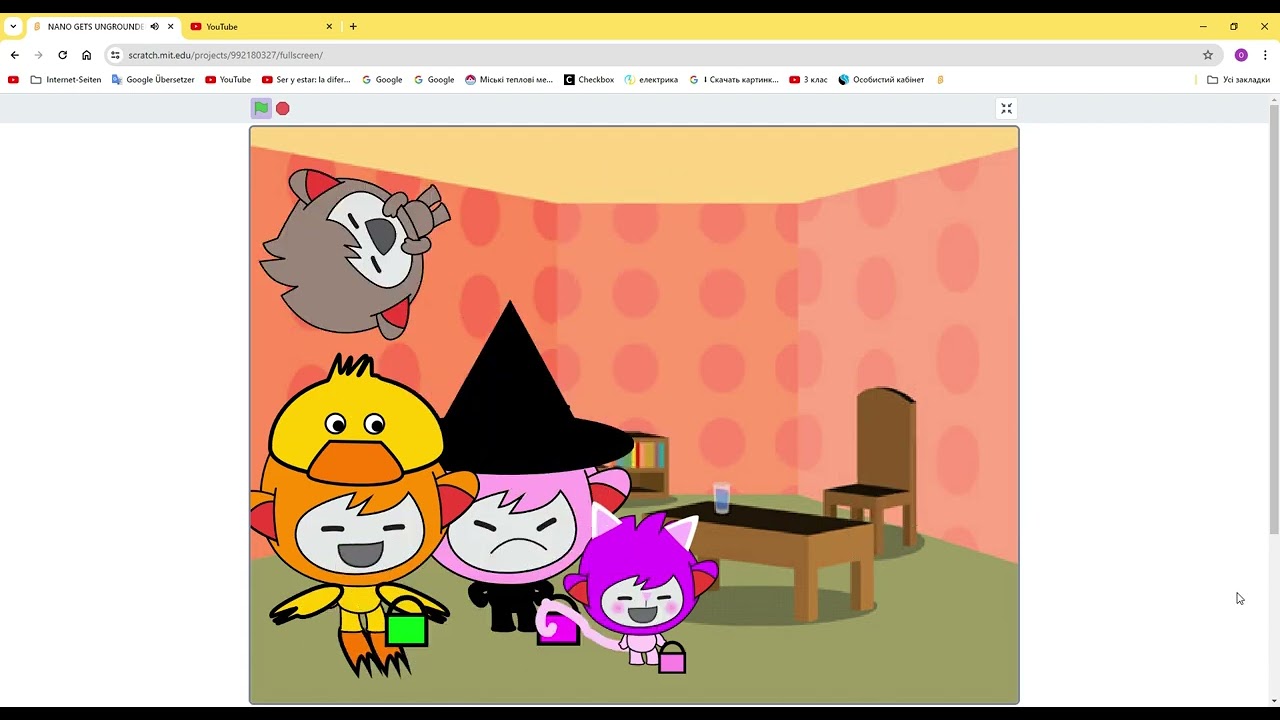This screenshot has height=720, width=1280.
Task: Go forward to the next page
Action: click(38, 55)
